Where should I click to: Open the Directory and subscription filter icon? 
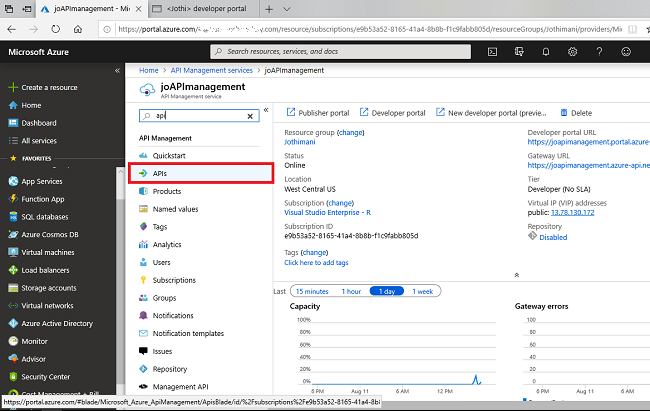[x=519, y=52]
